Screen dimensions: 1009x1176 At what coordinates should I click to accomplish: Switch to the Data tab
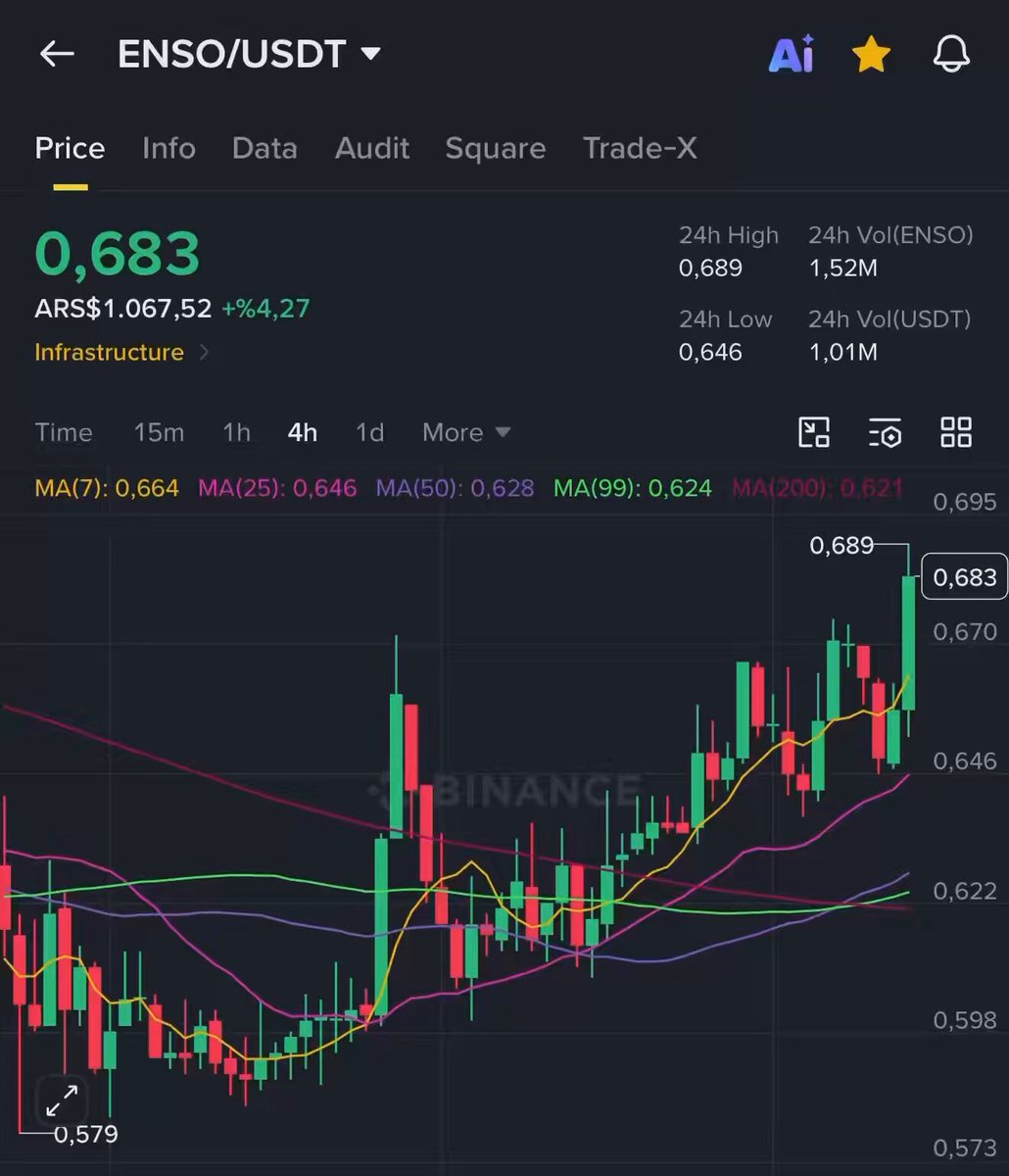(x=264, y=148)
